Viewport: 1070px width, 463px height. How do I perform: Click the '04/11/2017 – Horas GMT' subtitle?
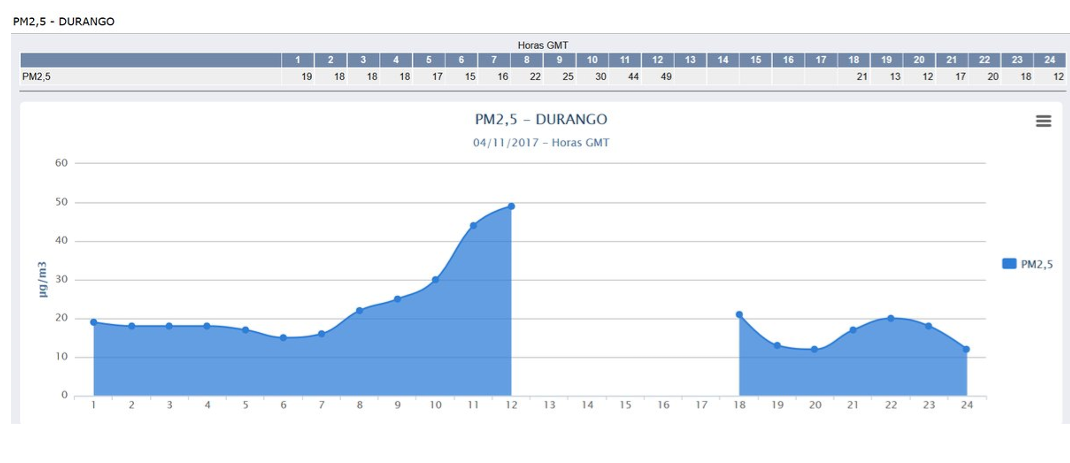pos(541,143)
